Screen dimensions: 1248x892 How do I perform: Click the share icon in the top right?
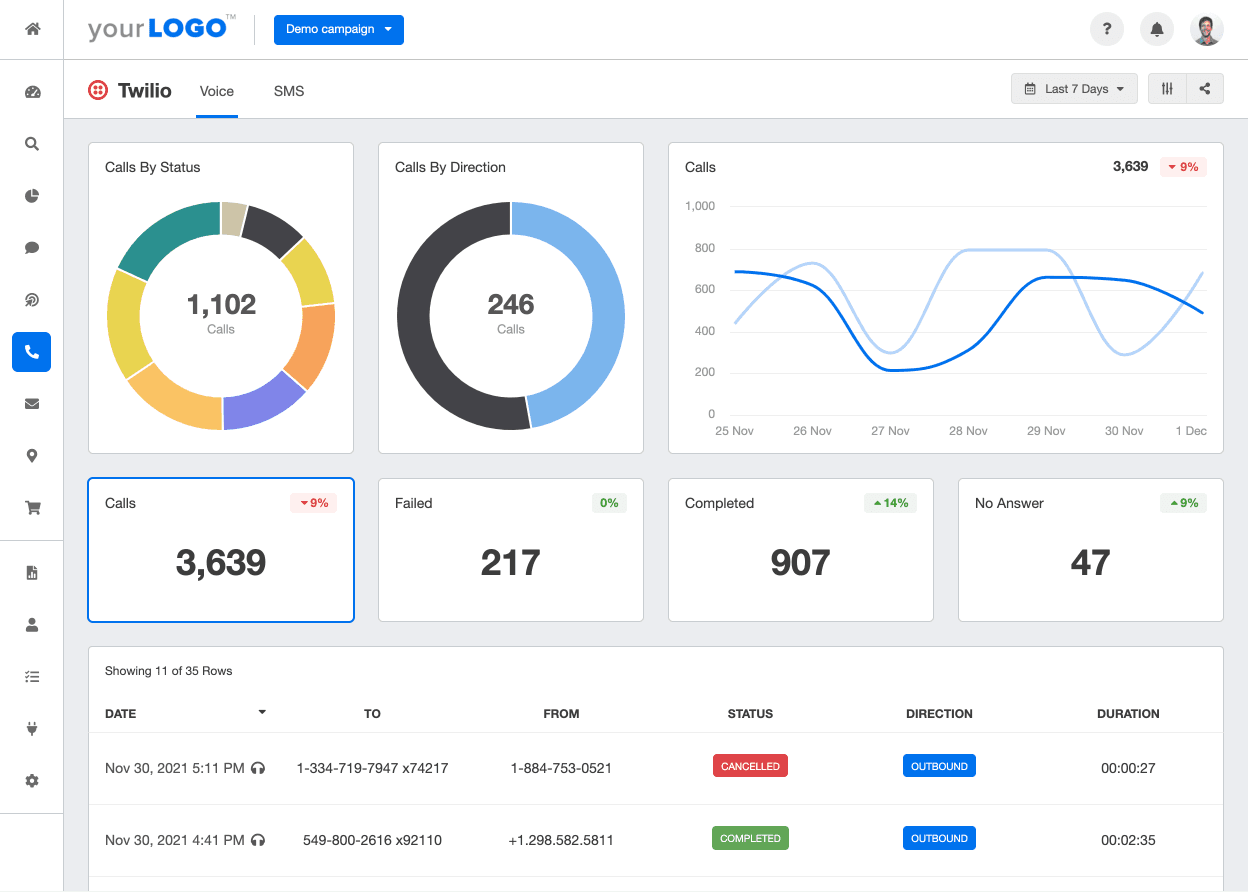coord(1204,88)
